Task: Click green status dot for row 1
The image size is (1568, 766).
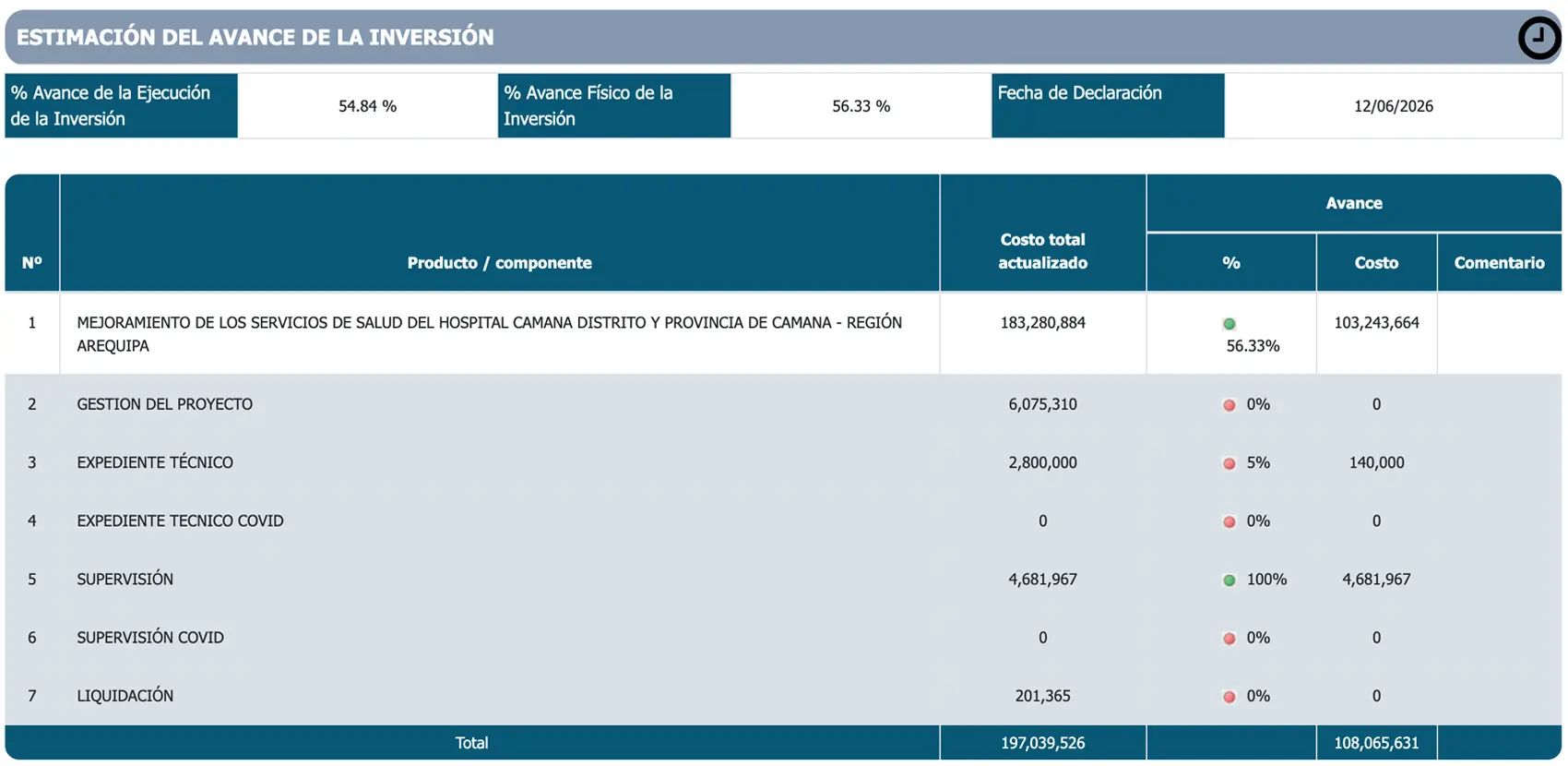Action: click(1229, 324)
